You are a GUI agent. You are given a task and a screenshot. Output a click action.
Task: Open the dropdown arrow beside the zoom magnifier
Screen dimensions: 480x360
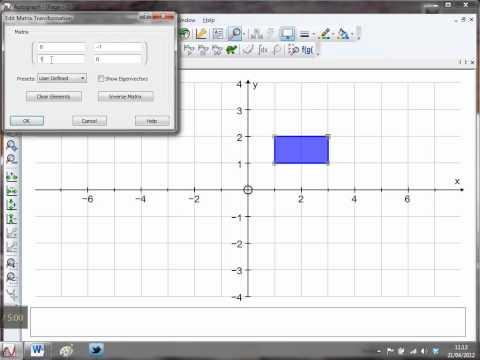click(244, 34)
